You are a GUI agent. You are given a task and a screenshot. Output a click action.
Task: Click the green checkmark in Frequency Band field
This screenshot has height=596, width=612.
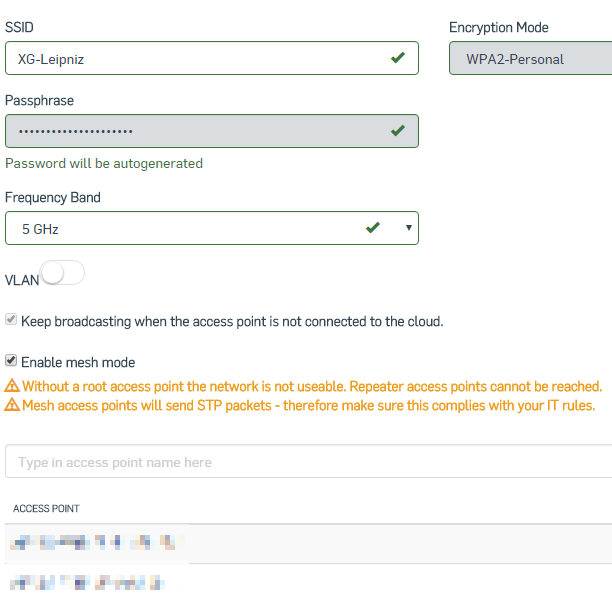point(373,227)
